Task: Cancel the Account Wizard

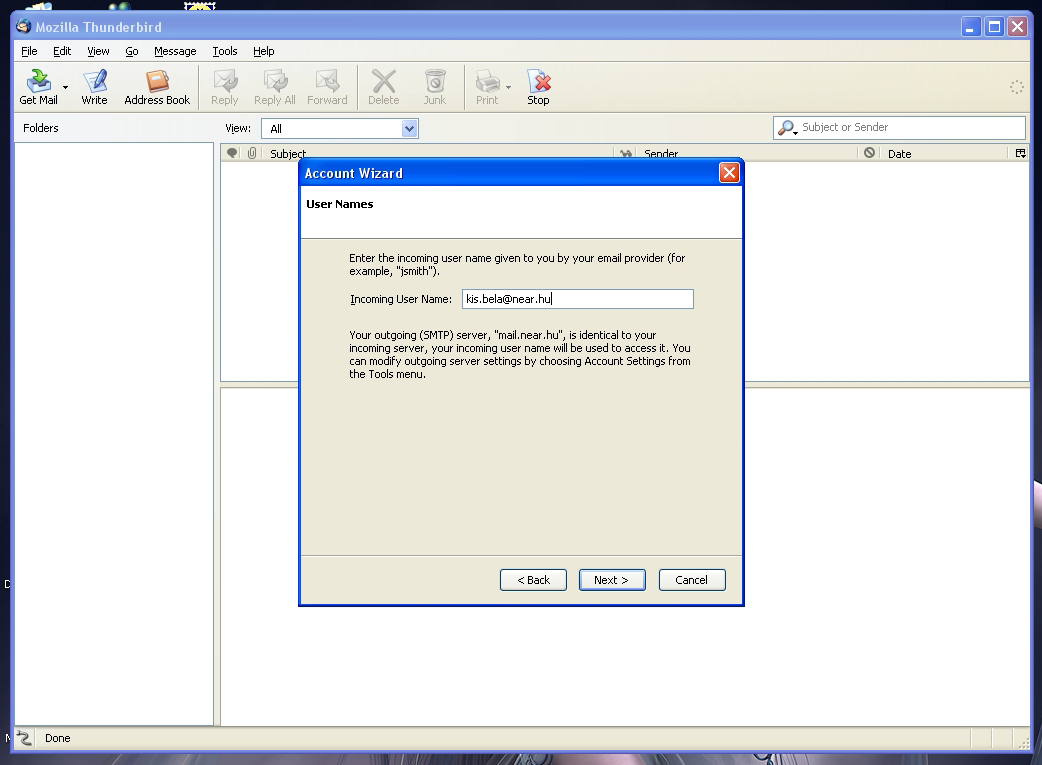Action: pyautogui.click(x=691, y=580)
